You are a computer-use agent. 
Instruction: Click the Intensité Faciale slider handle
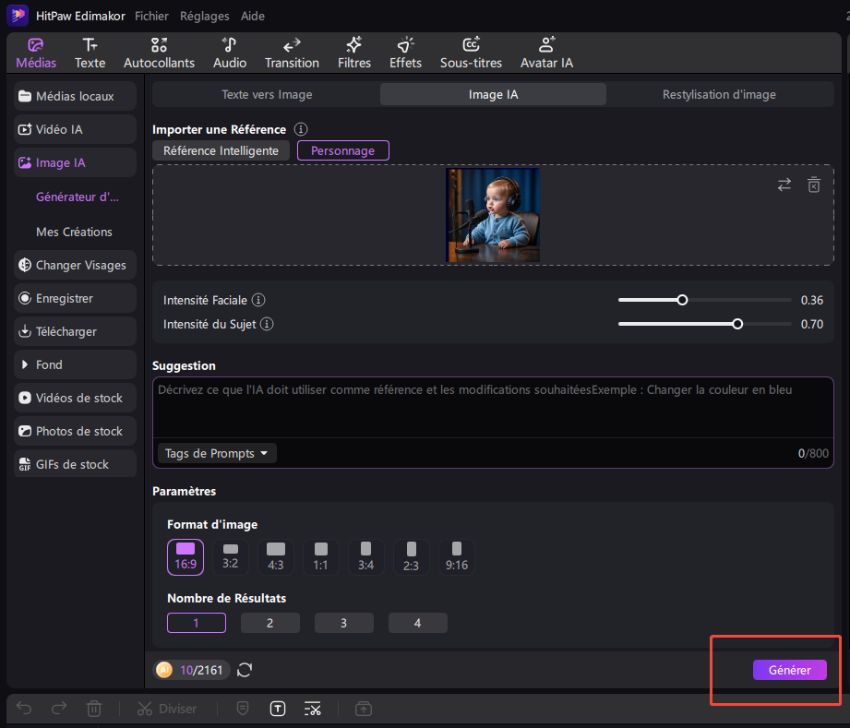pyautogui.click(x=682, y=300)
